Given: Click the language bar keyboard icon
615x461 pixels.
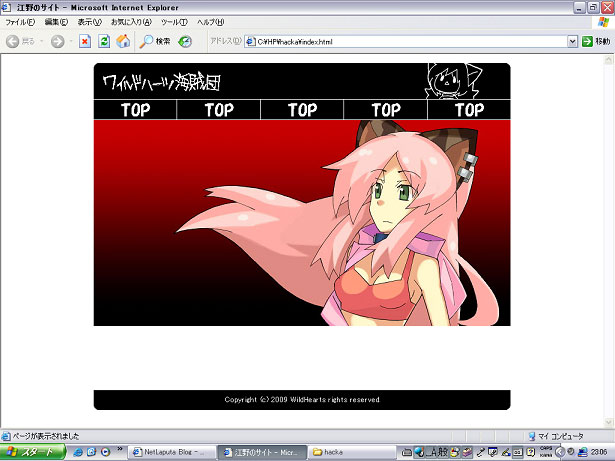Looking at the screenshot, I should [407, 452].
